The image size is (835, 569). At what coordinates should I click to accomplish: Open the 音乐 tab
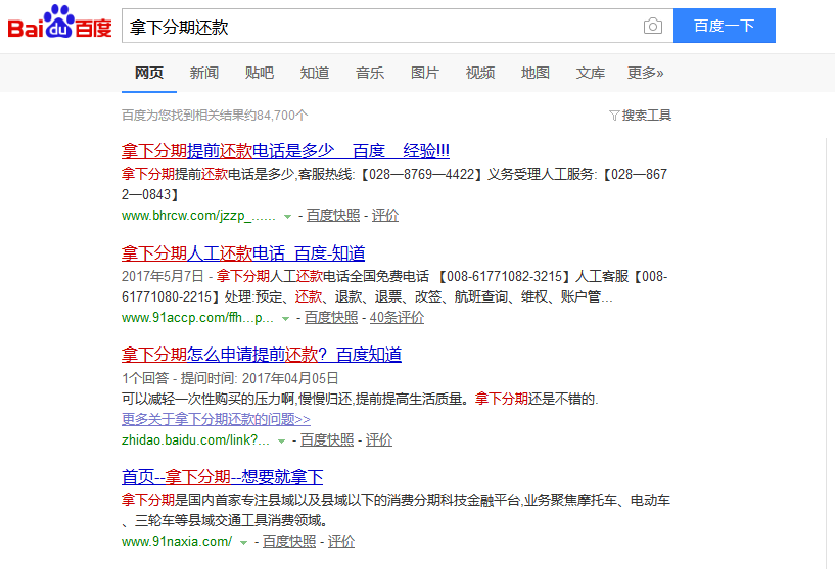click(370, 72)
